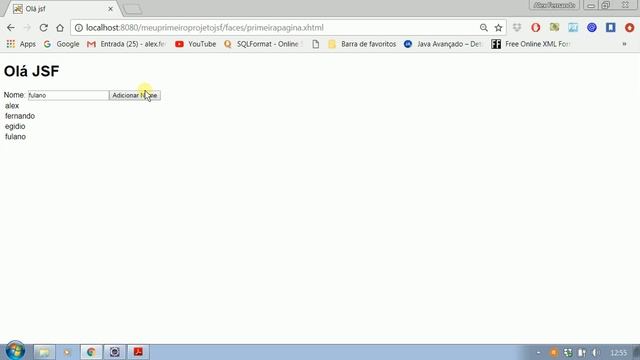Open Java Avançado bookmark

coord(443,44)
